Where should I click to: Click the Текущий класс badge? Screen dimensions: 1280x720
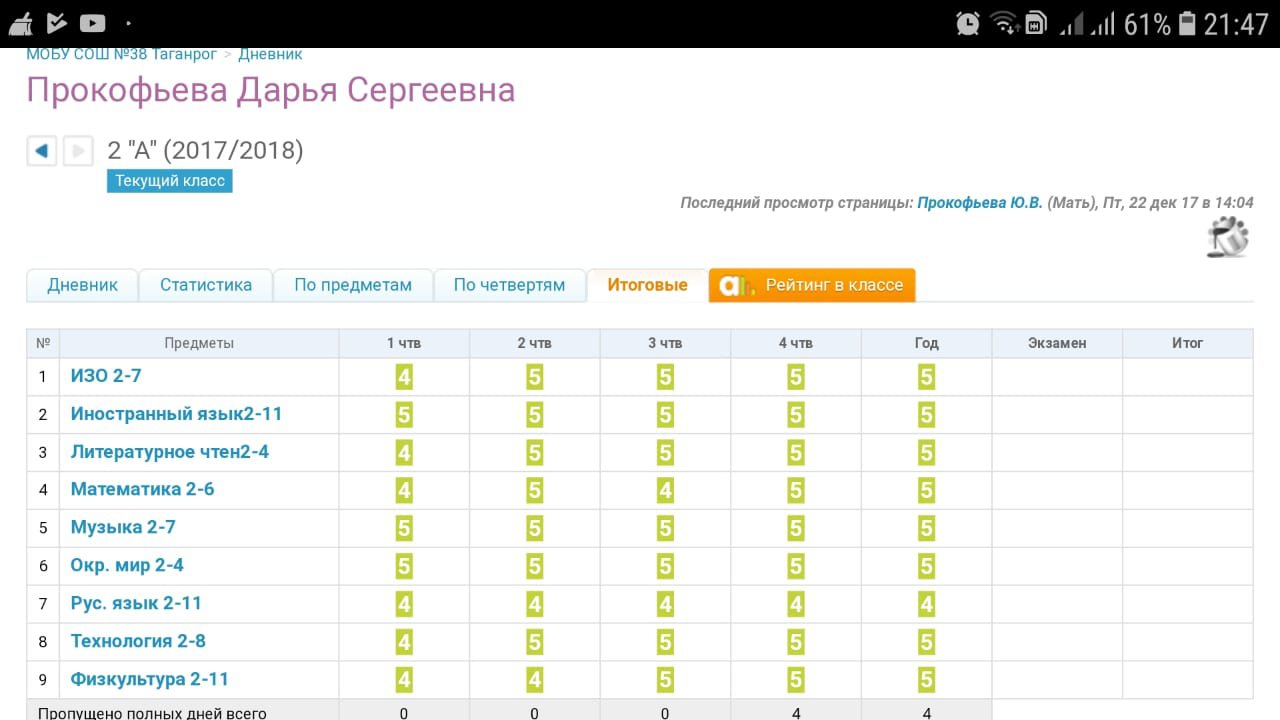tap(170, 181)
